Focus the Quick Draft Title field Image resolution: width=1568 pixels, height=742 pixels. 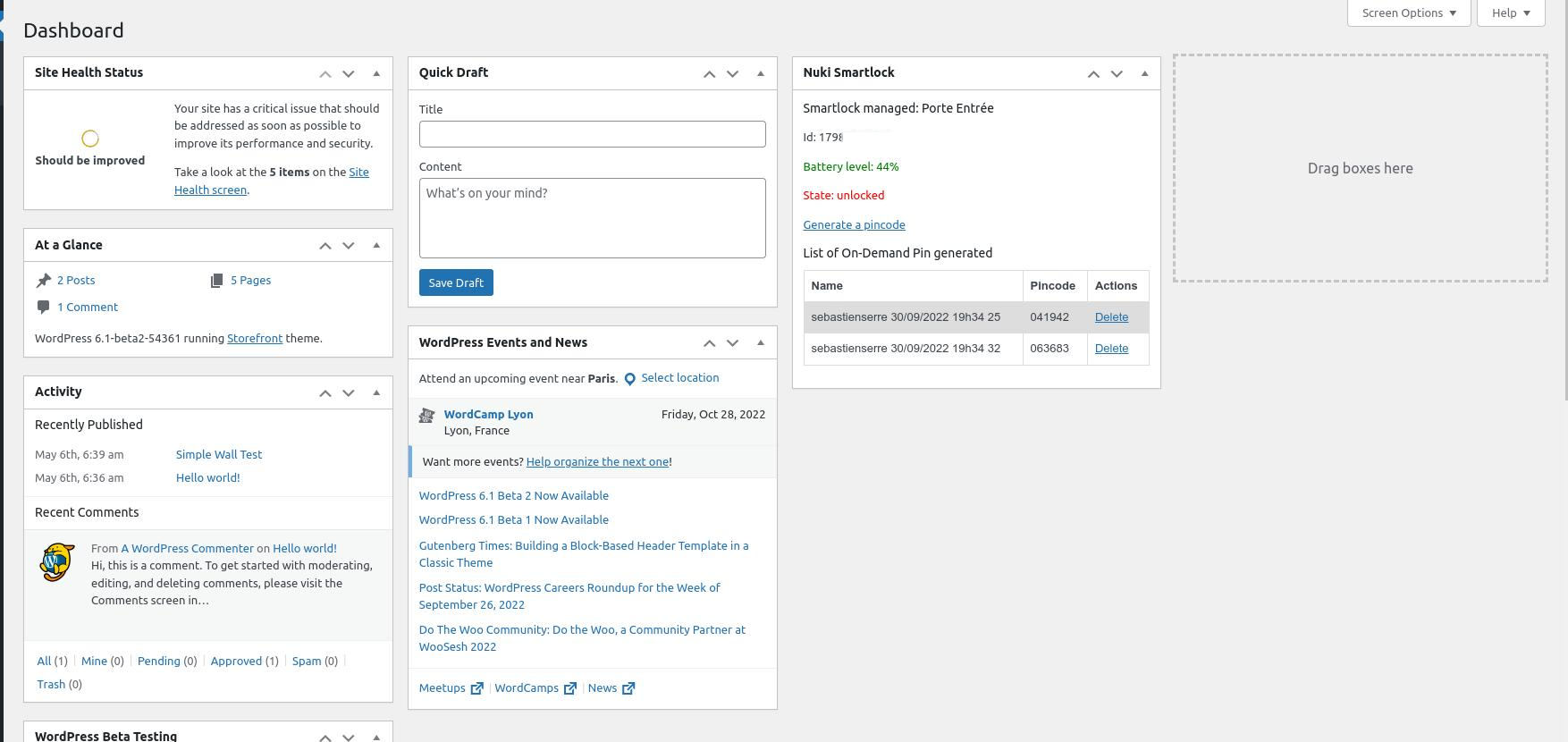coord(592,134)
